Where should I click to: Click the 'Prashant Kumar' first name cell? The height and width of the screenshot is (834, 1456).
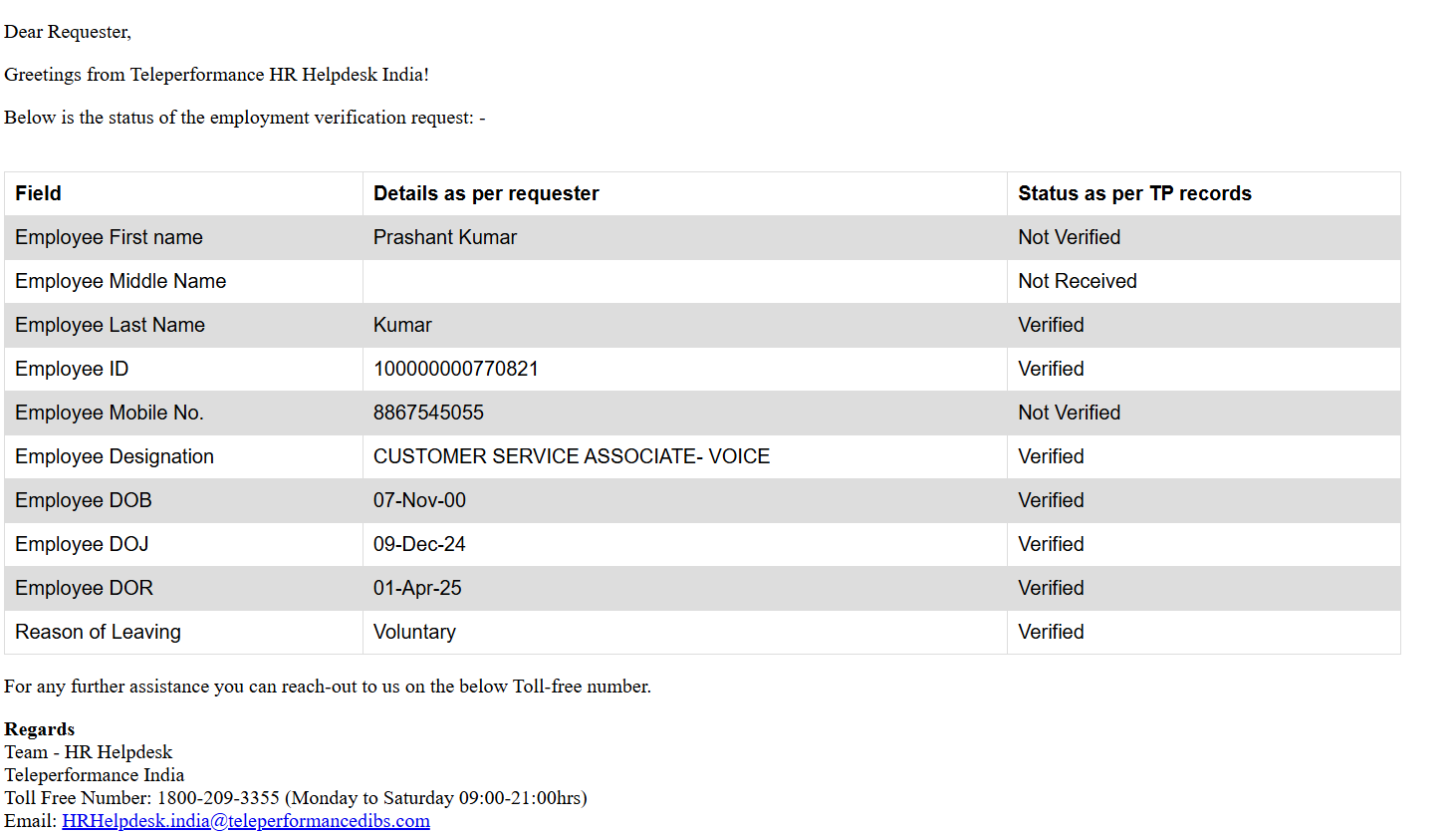click(444, 237)
